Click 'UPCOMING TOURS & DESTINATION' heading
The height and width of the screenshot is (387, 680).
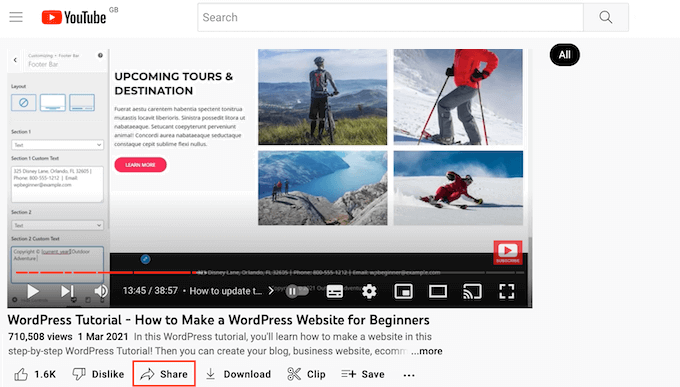[173, 83]
